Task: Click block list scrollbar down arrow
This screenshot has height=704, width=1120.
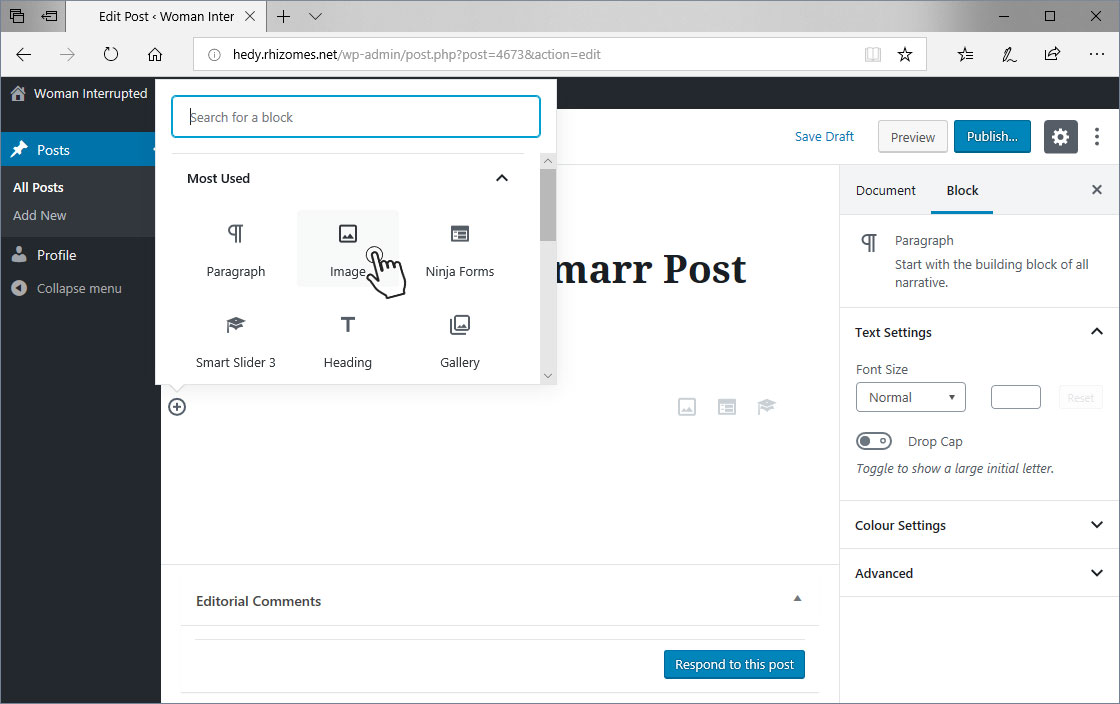Action: 548,376
